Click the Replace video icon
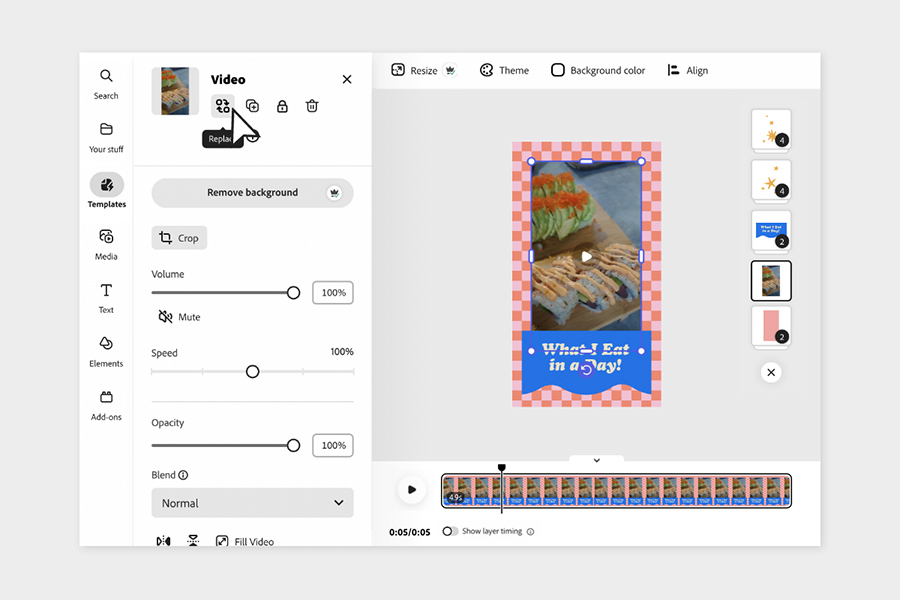 point(222,106)
